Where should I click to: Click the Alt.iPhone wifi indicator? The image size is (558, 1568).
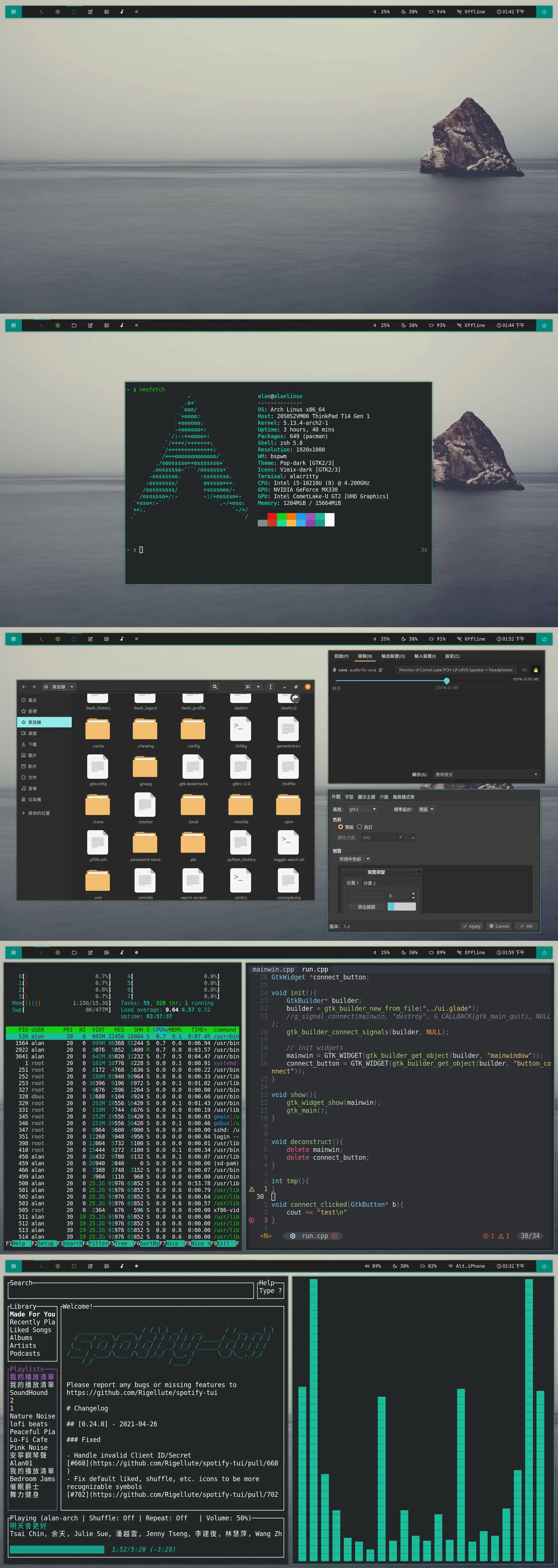[x=467, y=1266]
